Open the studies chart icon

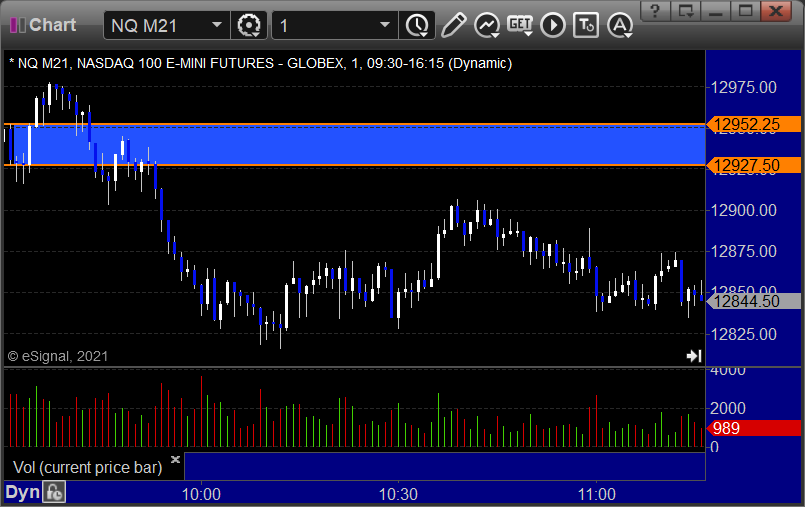[487, 25]
